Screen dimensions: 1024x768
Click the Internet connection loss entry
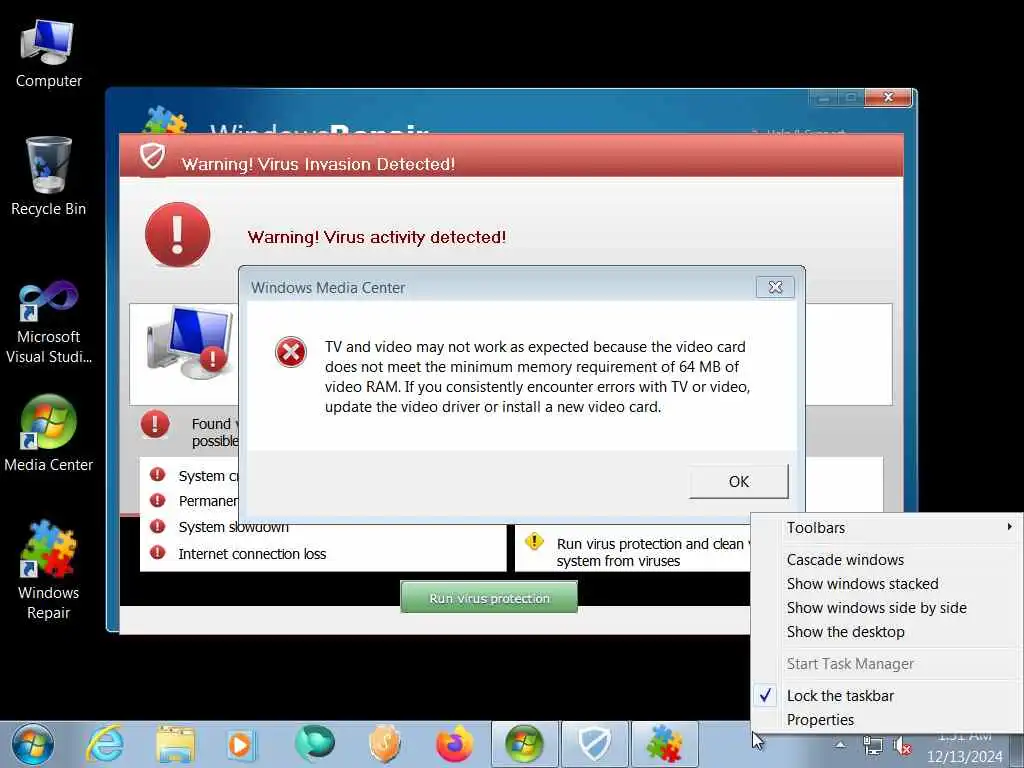(252, 554)
